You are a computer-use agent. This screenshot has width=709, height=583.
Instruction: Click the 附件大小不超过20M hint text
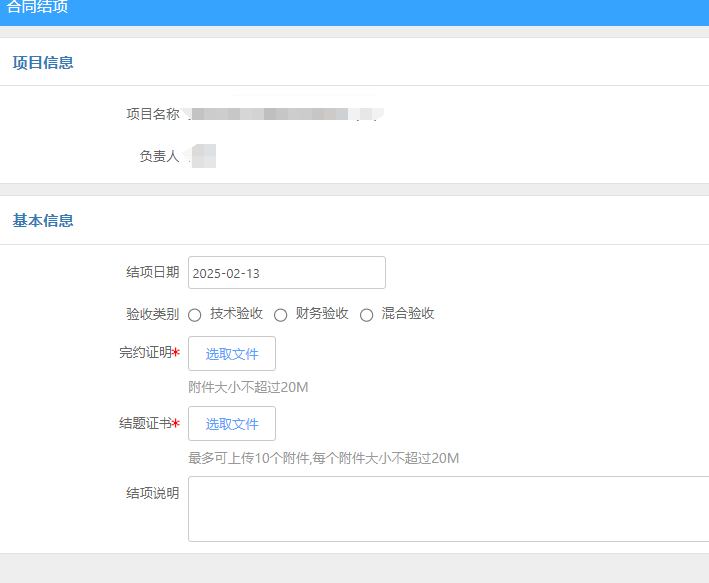click(x=248, y=387)
